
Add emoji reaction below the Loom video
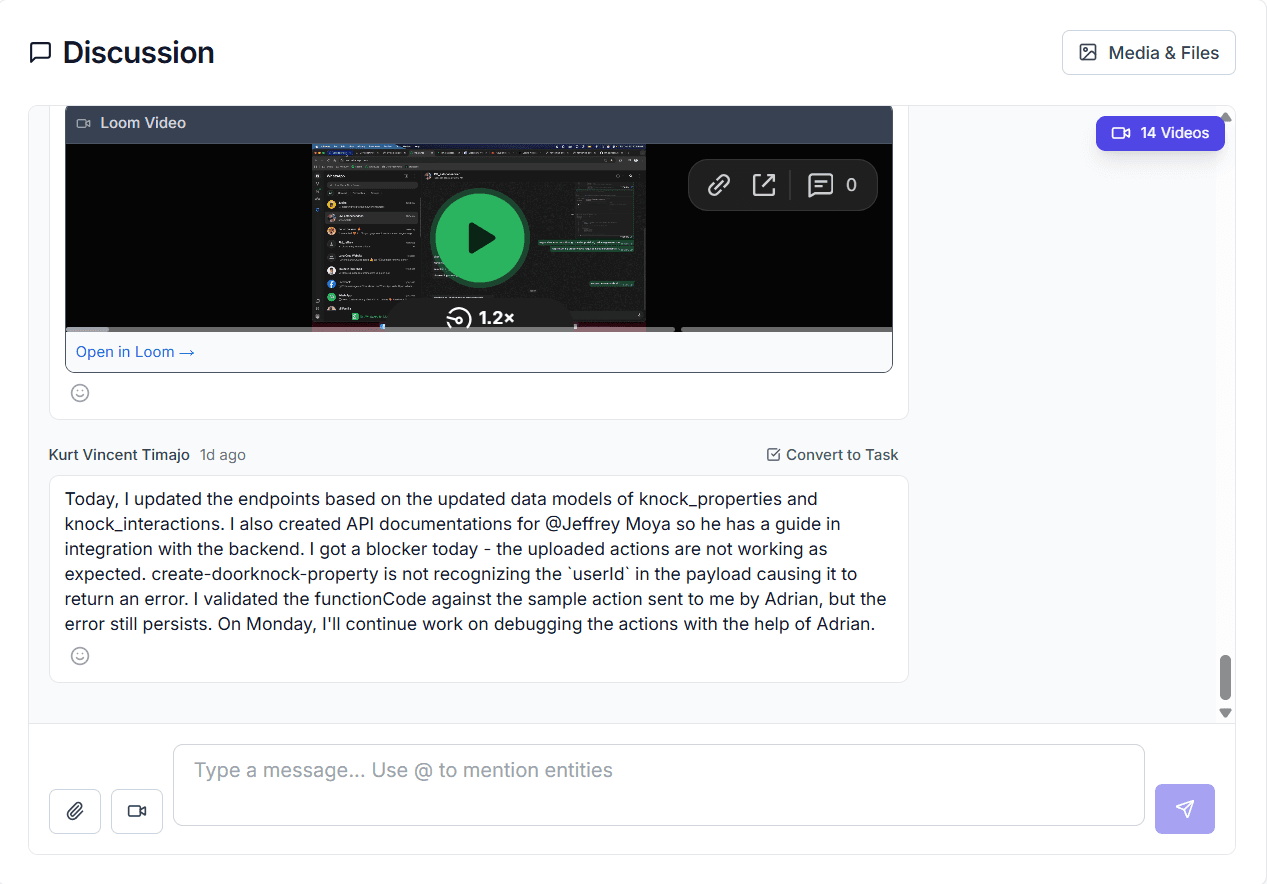[x=80, y=393]
